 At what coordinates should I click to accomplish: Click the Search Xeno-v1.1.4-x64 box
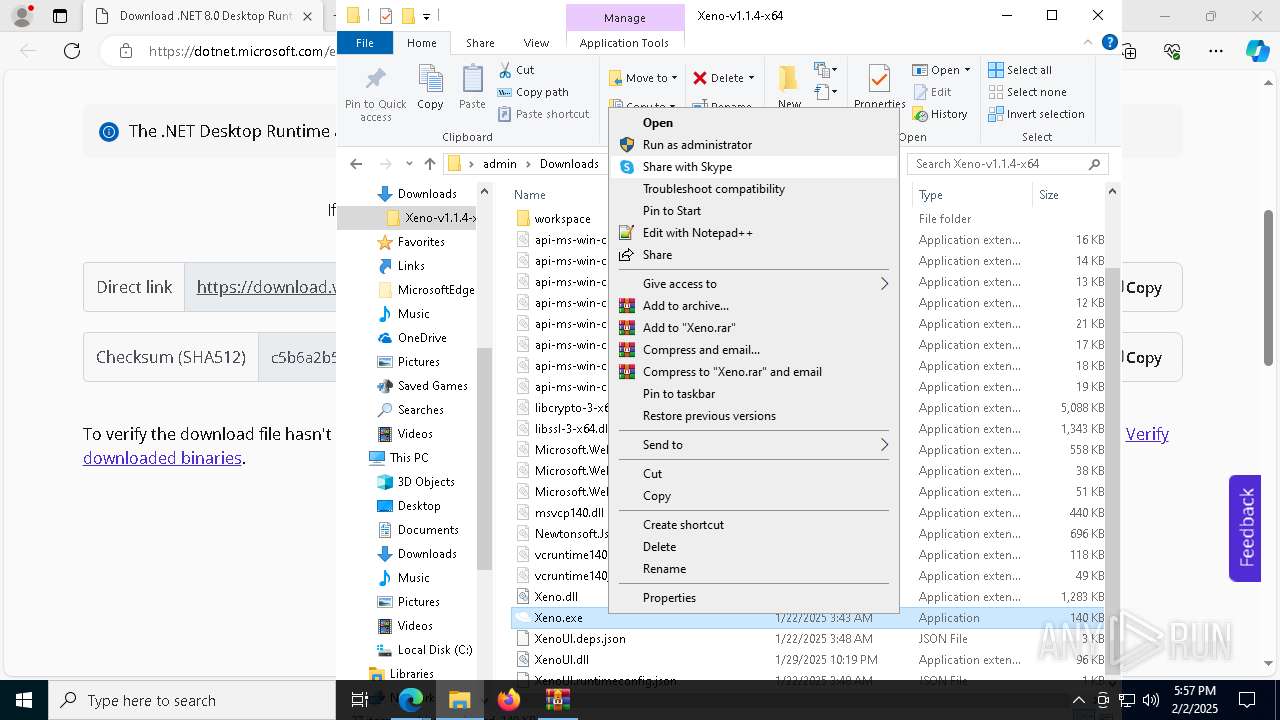(x=1008, y=164)
